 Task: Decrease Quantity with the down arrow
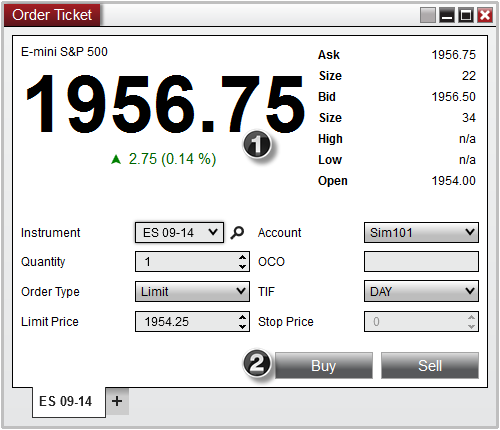coord(243,267)
